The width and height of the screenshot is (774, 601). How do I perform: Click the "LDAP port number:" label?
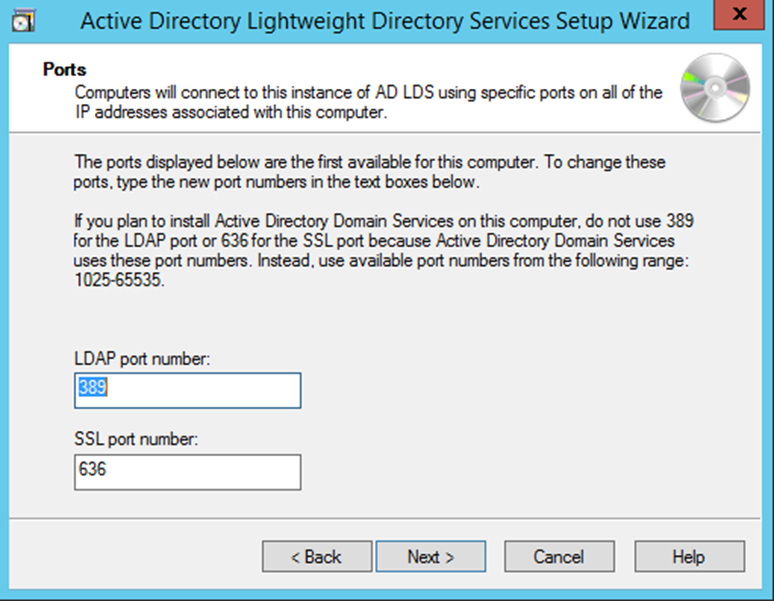point(142,359)
